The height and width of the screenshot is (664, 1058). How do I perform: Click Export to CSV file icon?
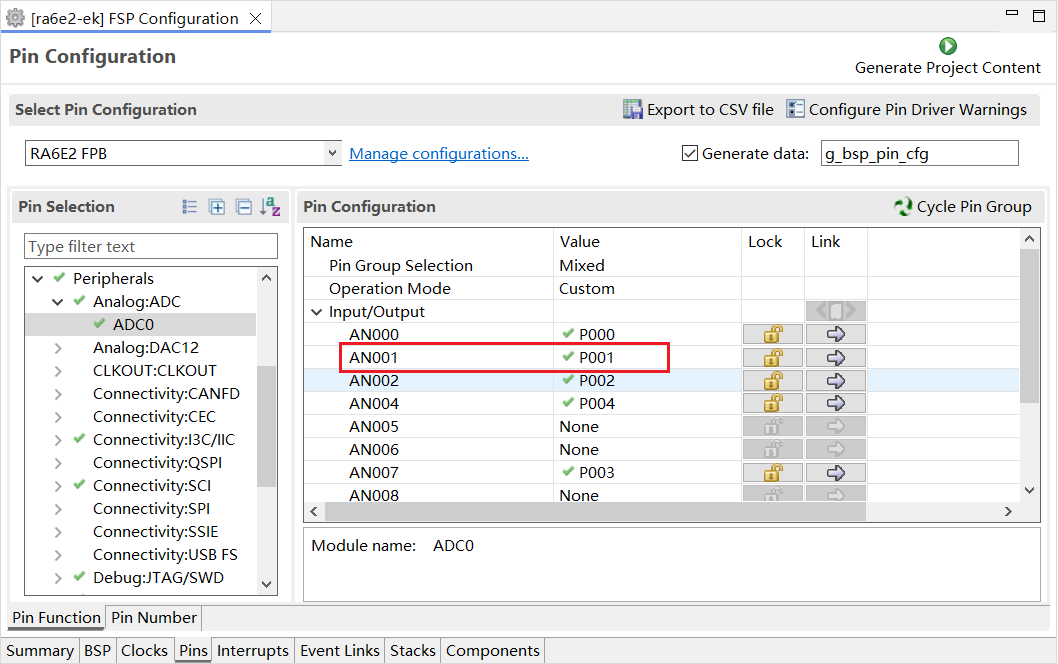[632, 110]
